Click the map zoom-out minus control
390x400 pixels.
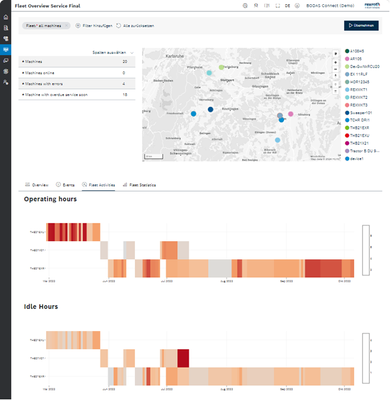(x=336, y=69)
